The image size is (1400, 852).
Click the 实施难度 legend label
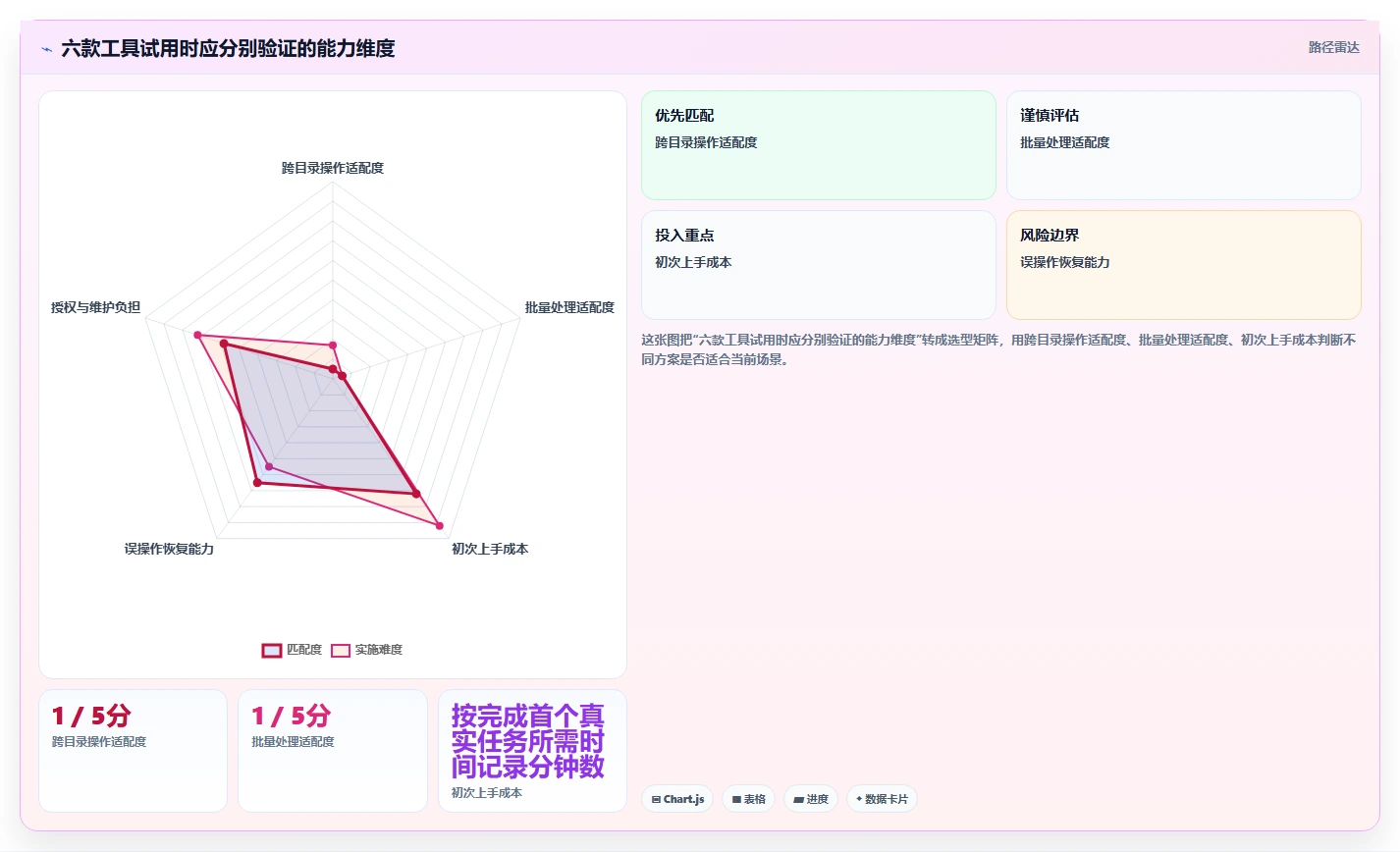click(379, 650)
